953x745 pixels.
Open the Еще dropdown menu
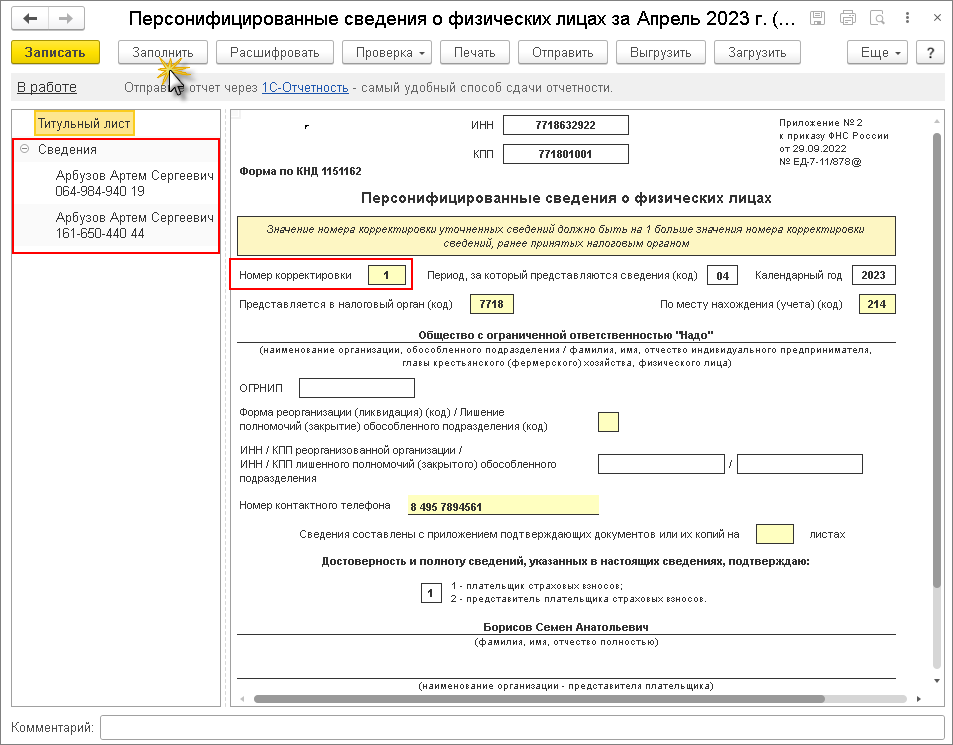pyautogui.click(x=878, y=53)
